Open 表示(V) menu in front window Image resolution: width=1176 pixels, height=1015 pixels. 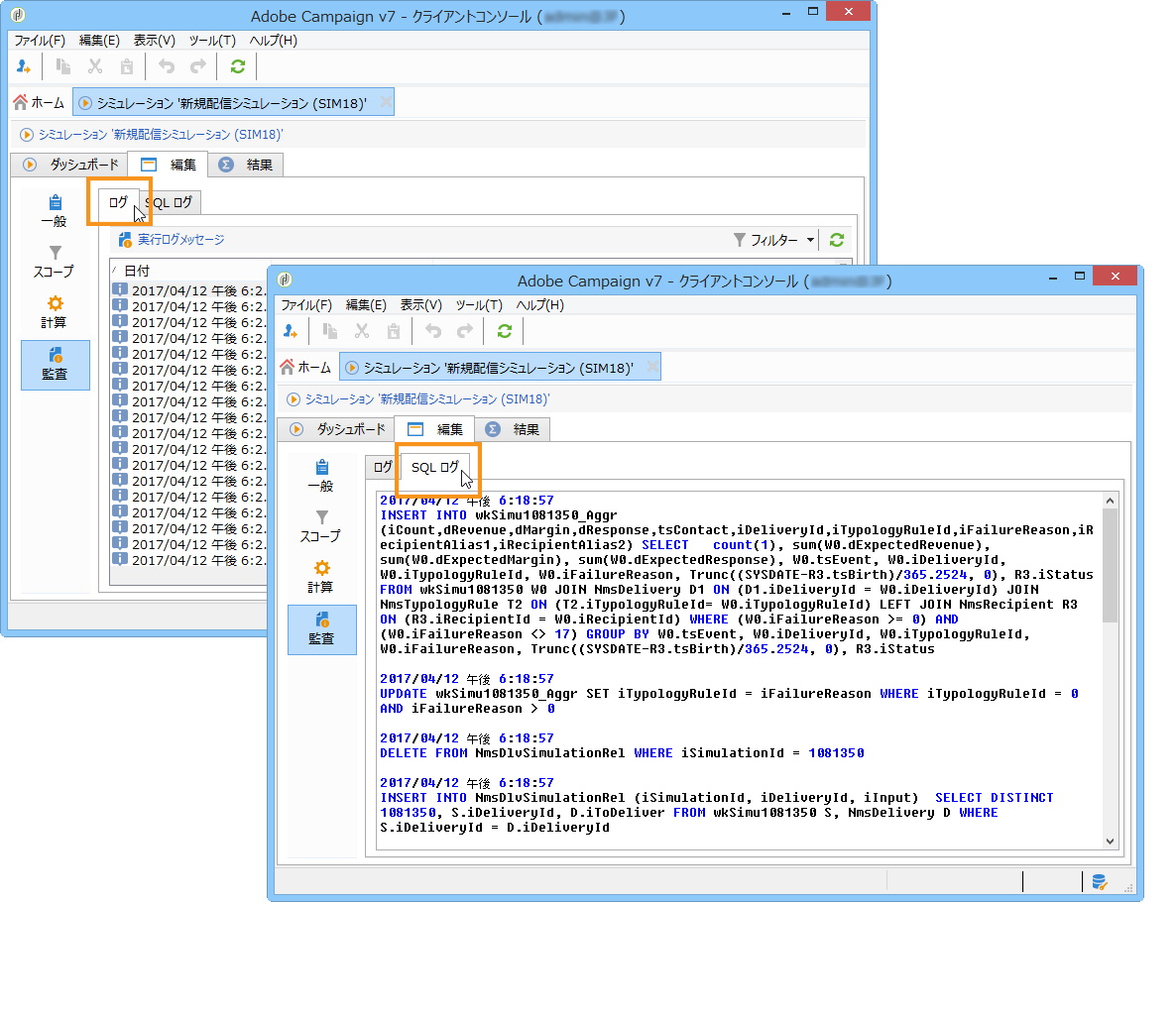420,305
